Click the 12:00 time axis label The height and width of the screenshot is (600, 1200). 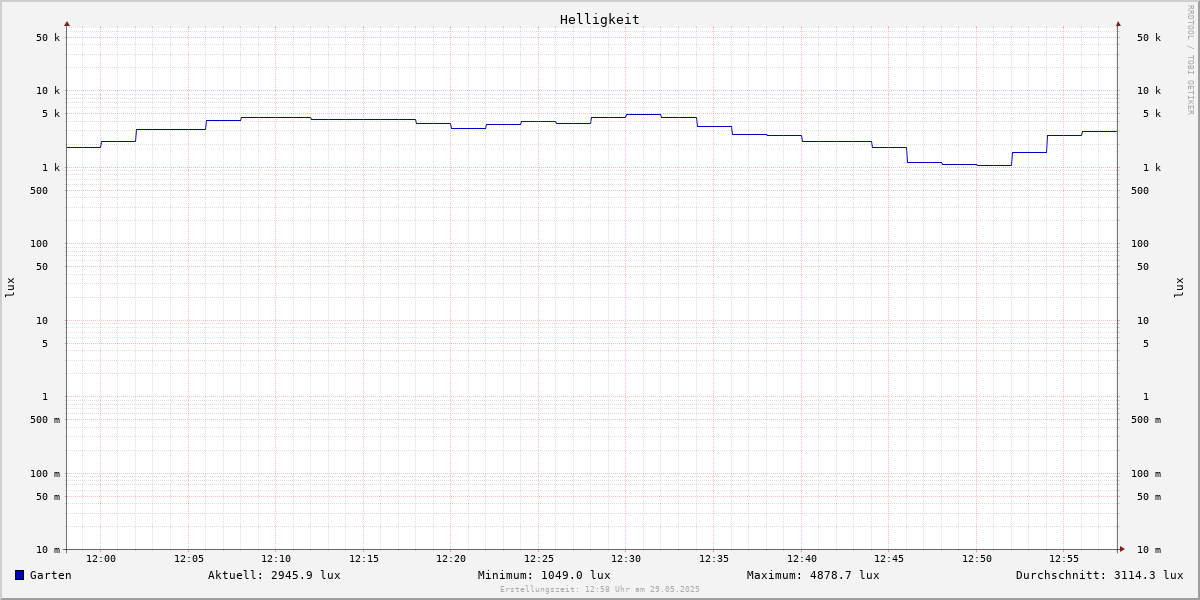click(x=101, y=559)
